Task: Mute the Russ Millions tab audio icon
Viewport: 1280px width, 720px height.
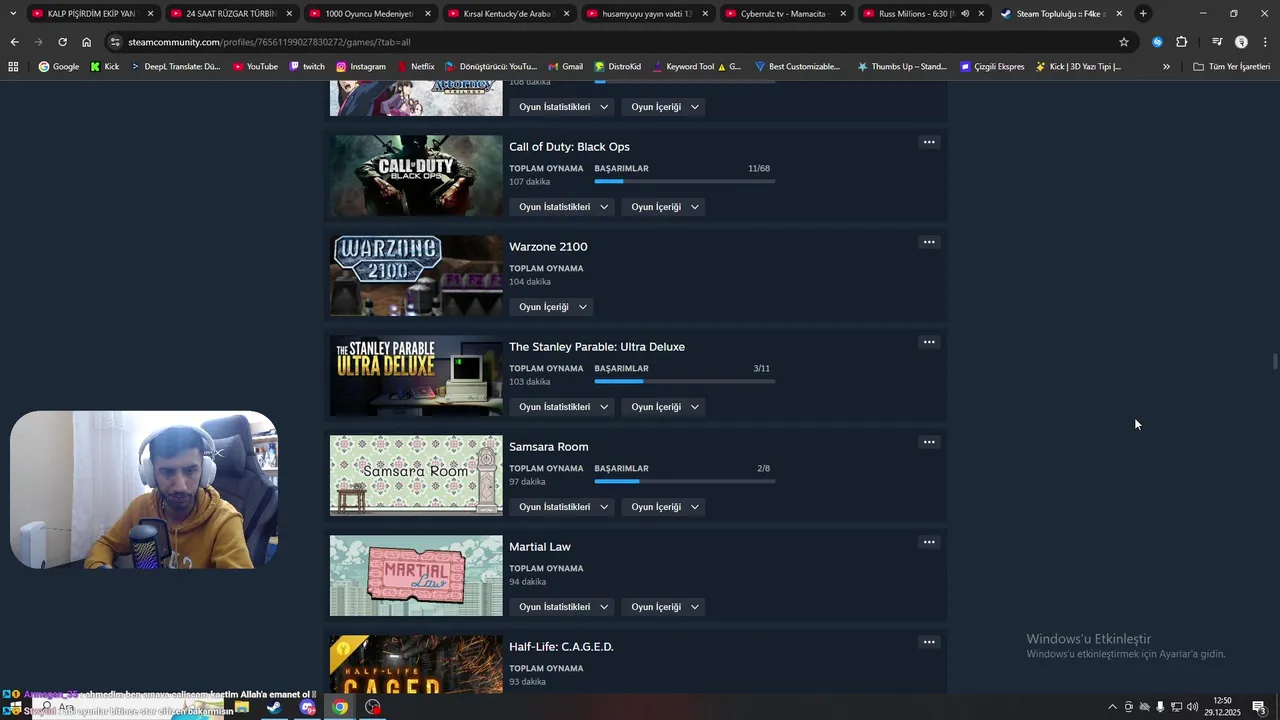Action: pyautogui.click(x=965, y=14)
